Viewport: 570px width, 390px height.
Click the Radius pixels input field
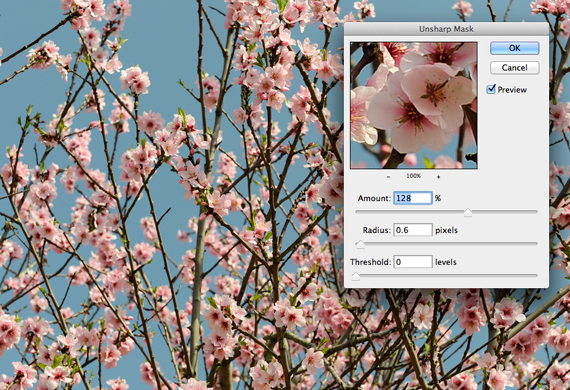pyautogui.click(x=413, y=230)
